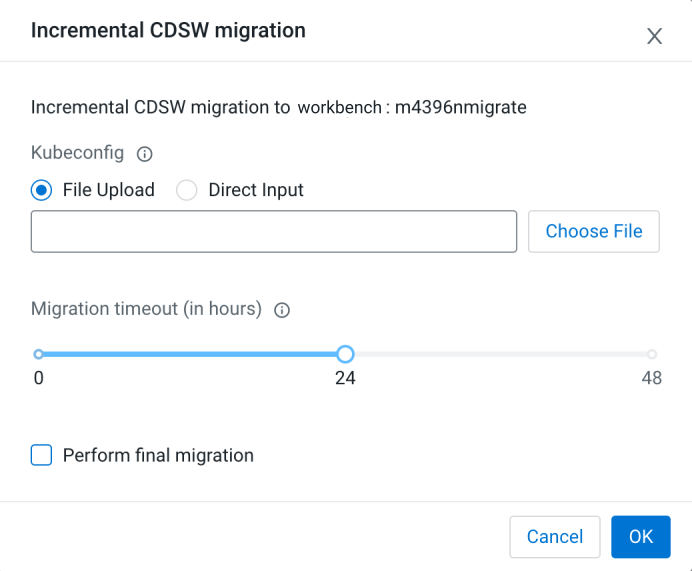Click the Perform final migration label text
This screenshot has height=571, width=692.
tap(158, 456)
